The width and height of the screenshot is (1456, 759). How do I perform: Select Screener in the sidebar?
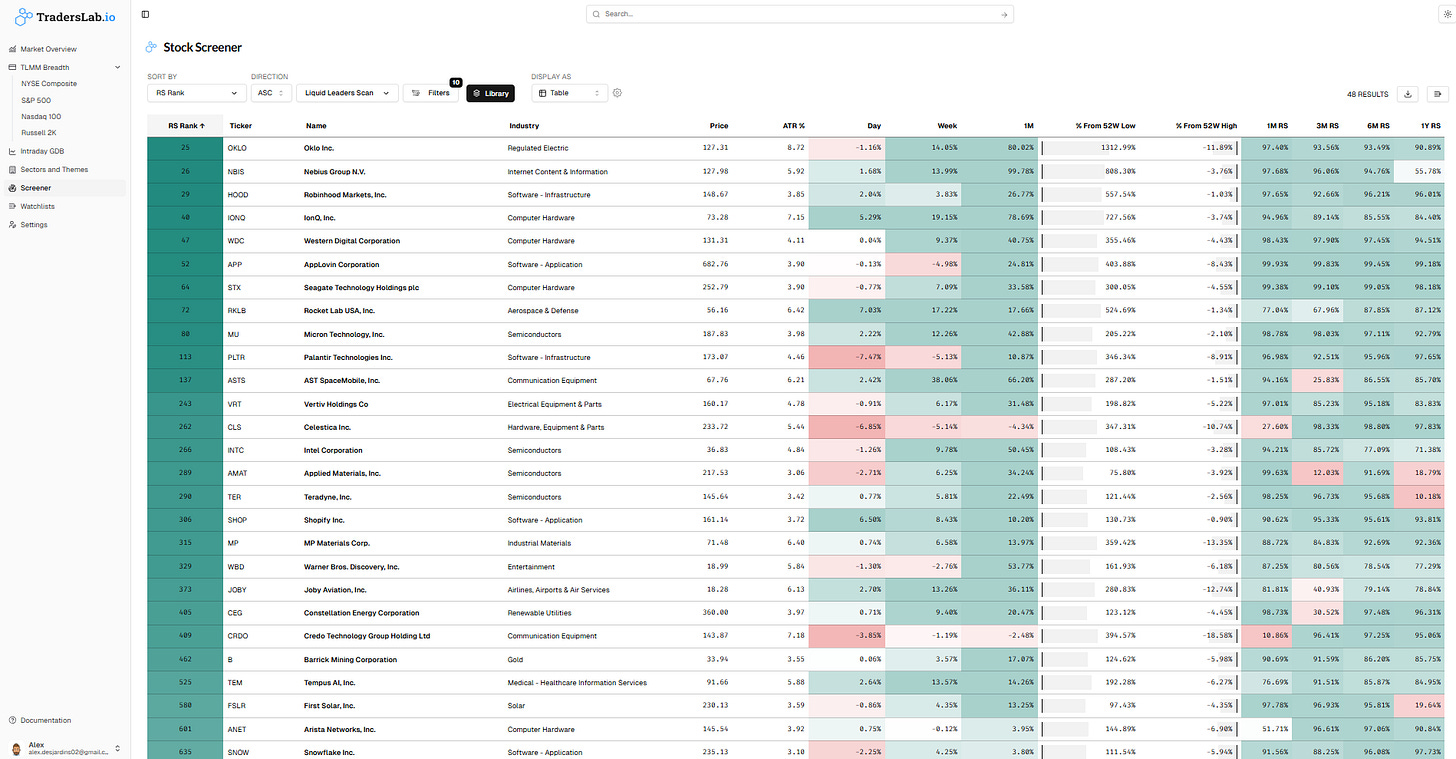click(64, 188)
